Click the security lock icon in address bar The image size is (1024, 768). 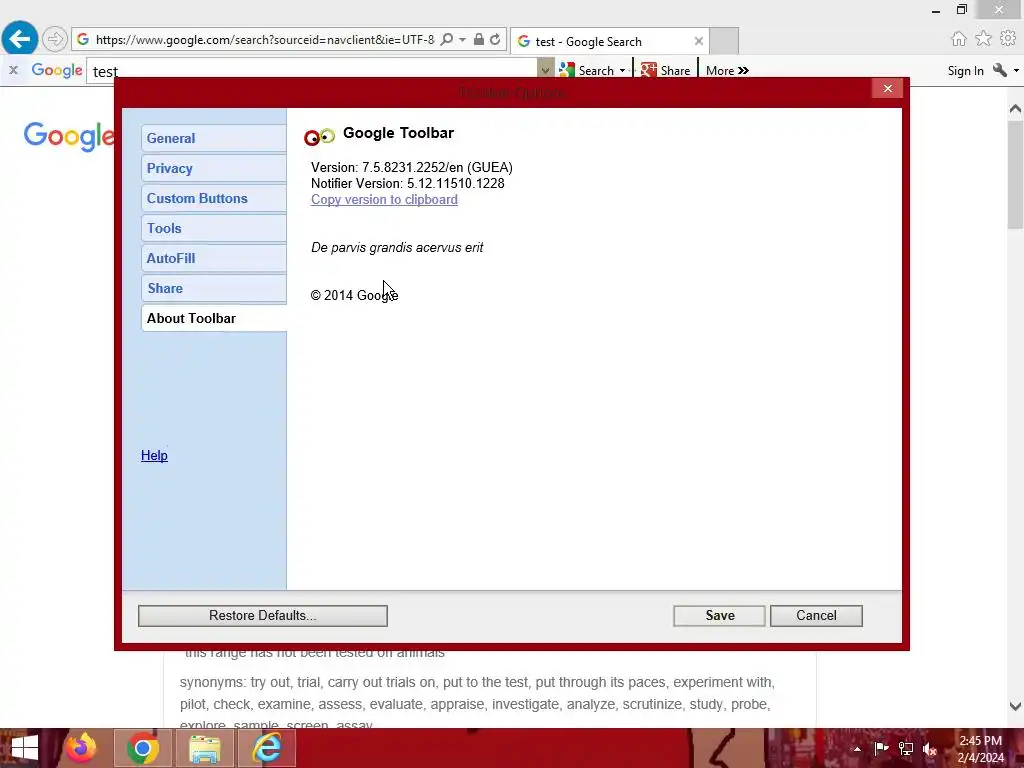pos(479,40)
